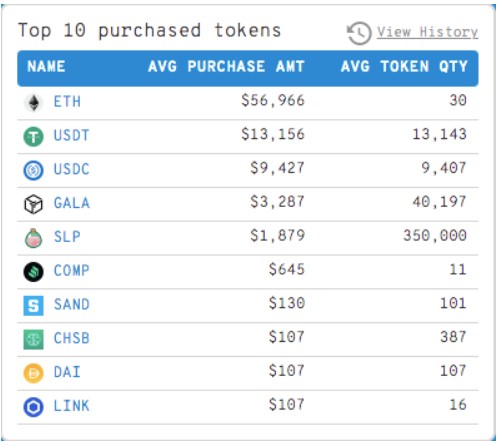Open the USDT token name link
Image resolution: width=497 pixels, height=445 pixels.
pos(72,135)
